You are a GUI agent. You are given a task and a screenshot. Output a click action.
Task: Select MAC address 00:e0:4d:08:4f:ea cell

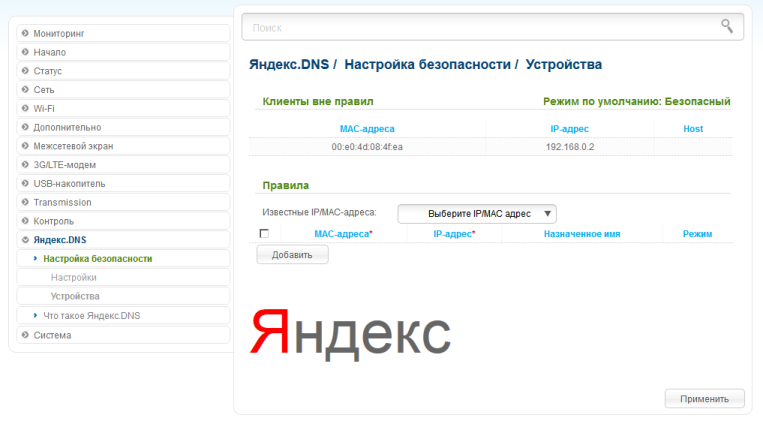coord(367,147)
